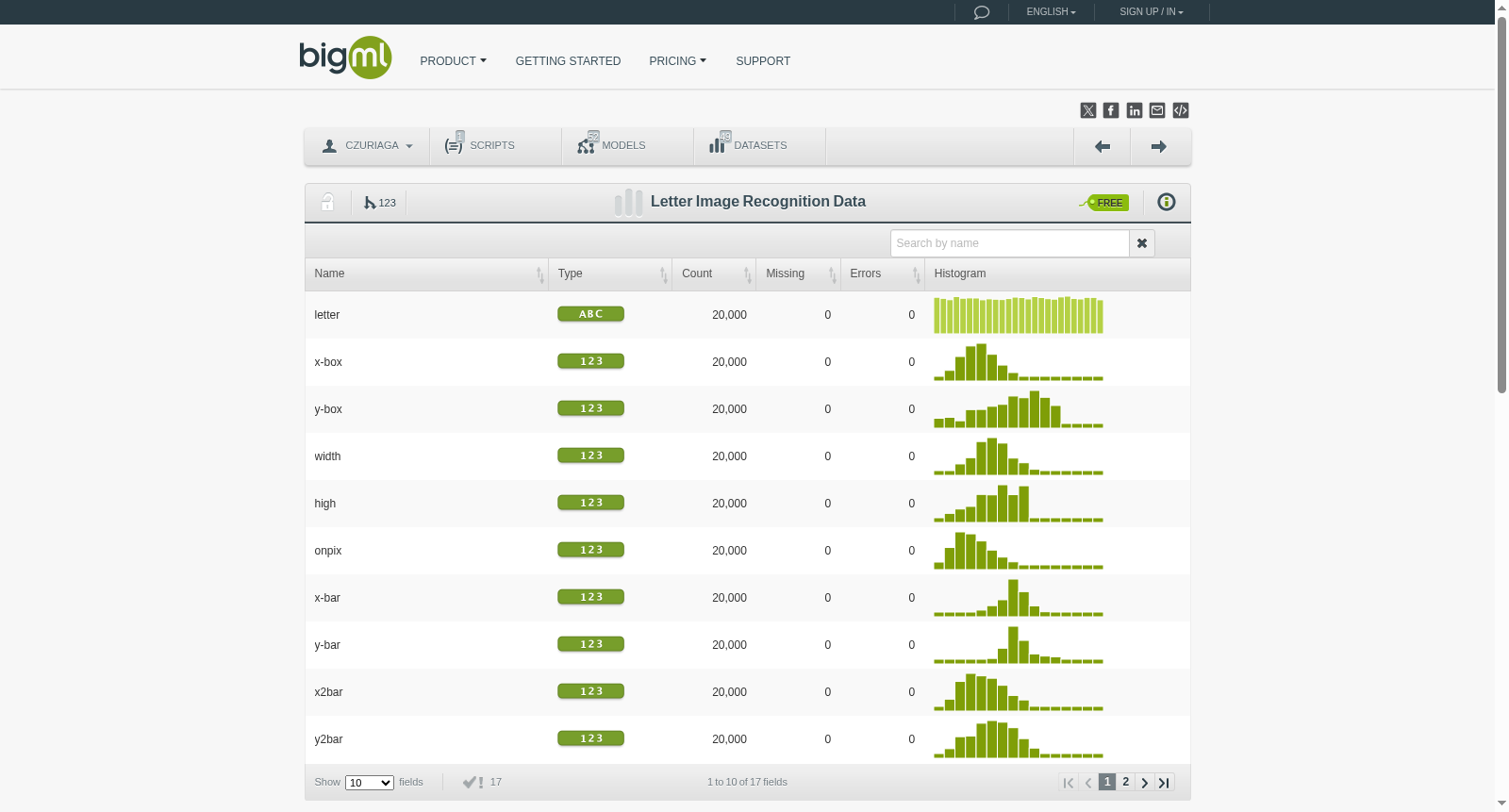Go to page 2 of fields
1509x812 pixels.
[x=1126, y=782]
